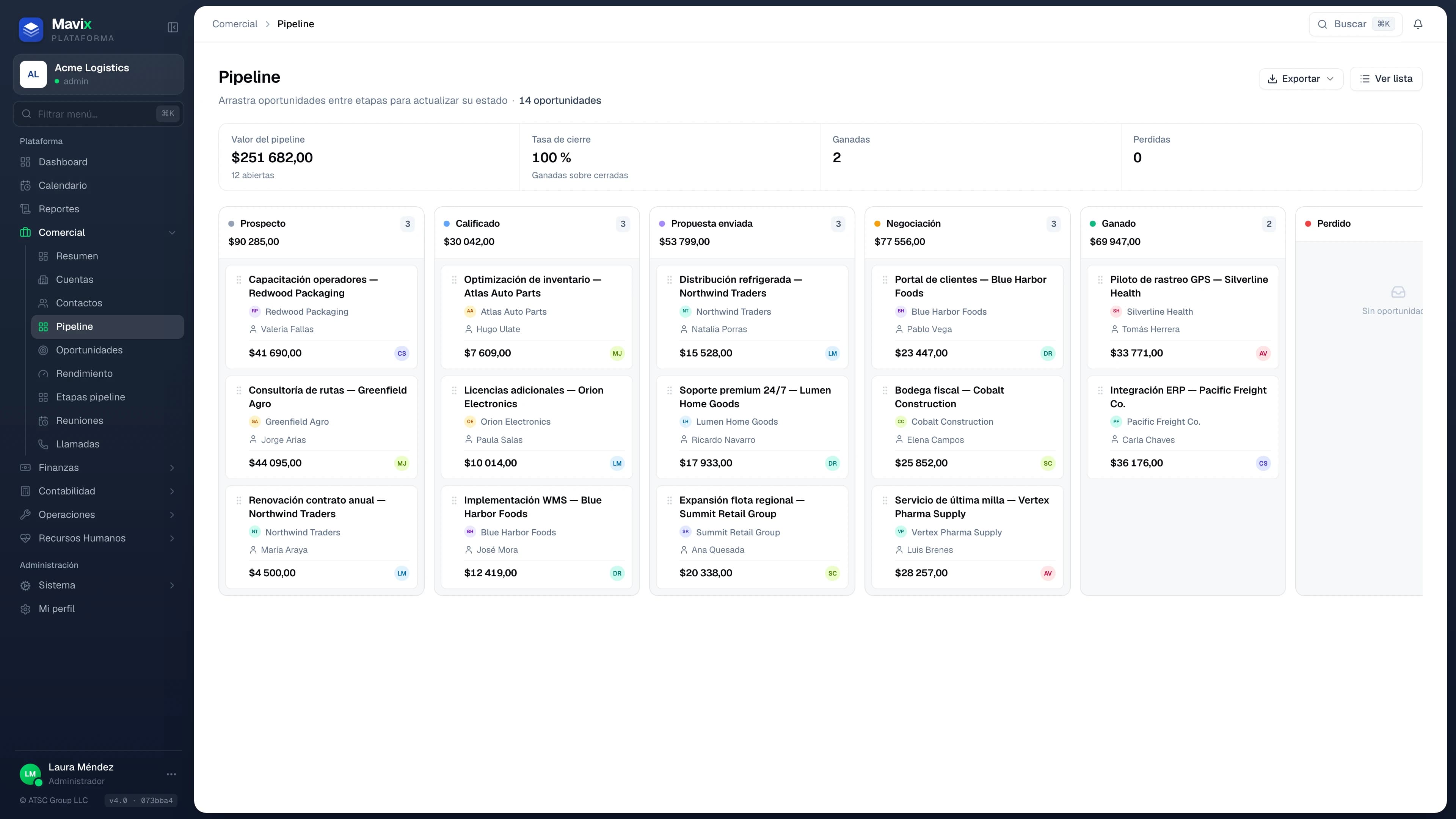The height and width of the screenshot is (819, 1456).
Task: Click drag handle on Bodega fiscal card
Action: [885, 391]
